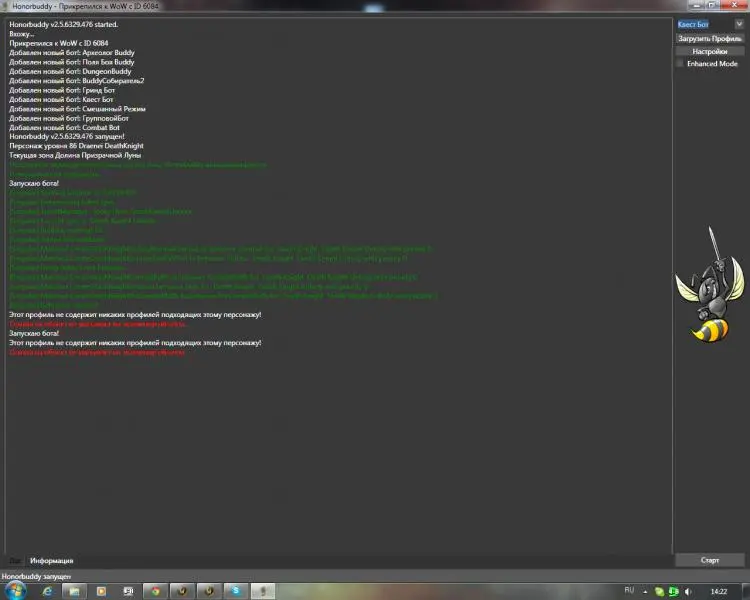The image size is (750, 600).
Task: Enable the Enhanced Mode checkbox
Action: (x=681, y=63)
